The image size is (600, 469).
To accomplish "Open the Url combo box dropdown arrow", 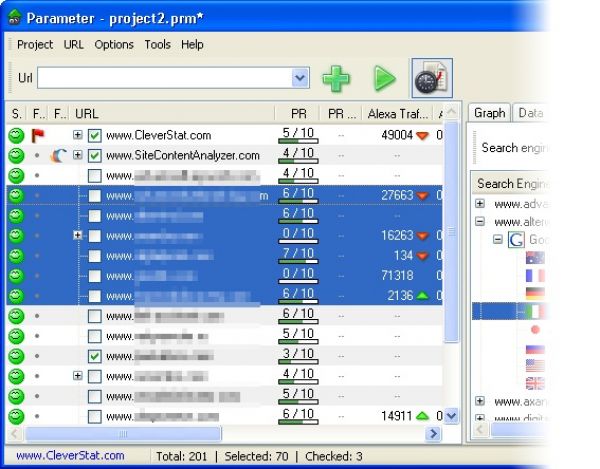I will click(300, 78).
